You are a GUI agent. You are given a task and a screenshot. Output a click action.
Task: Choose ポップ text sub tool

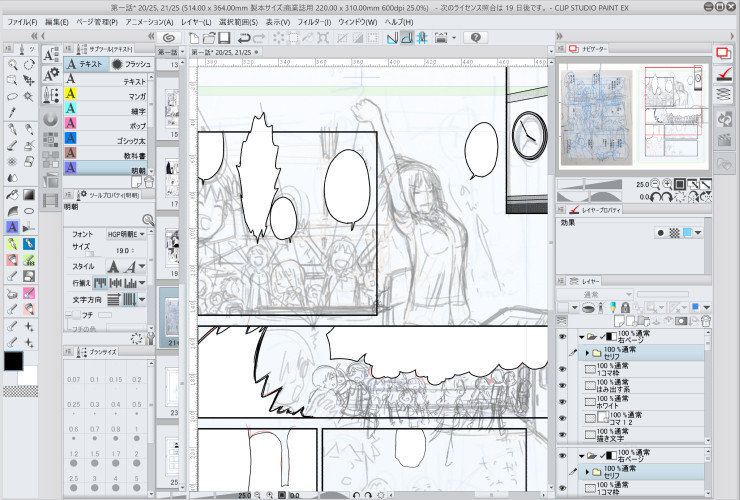coord(107,126)
